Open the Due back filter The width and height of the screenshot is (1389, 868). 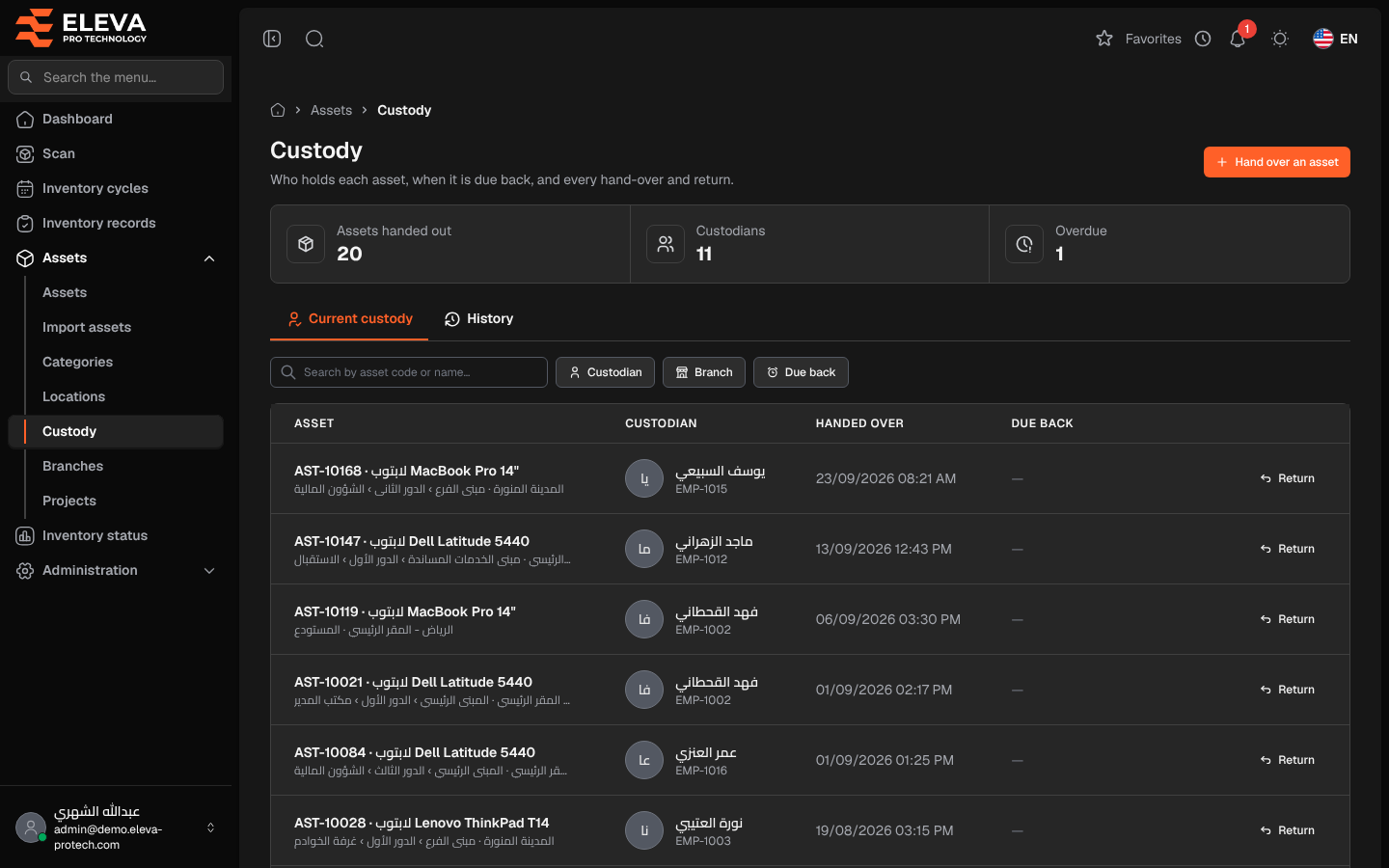click(x=801, y=372)
